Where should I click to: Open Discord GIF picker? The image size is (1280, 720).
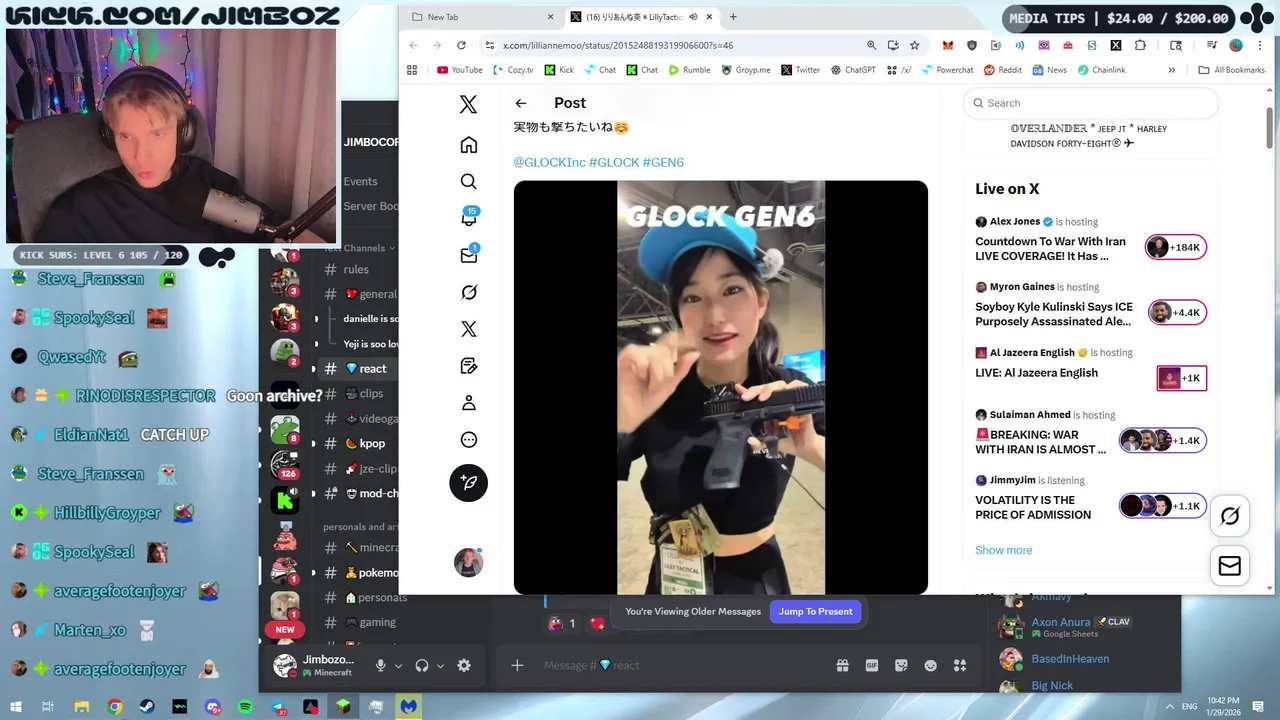(x=872, y=665)
